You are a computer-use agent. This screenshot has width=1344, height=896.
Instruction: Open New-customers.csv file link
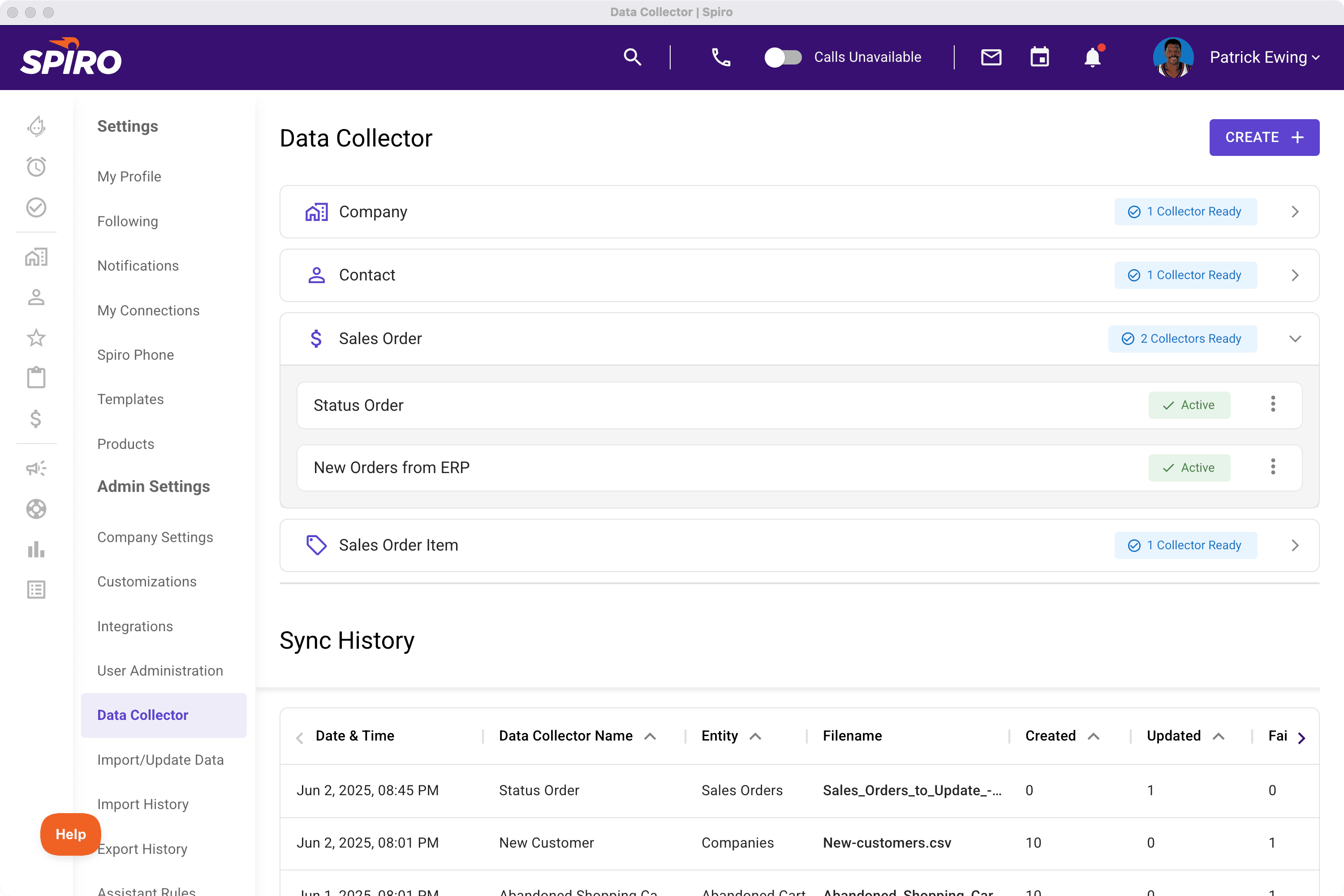[887, 844]
